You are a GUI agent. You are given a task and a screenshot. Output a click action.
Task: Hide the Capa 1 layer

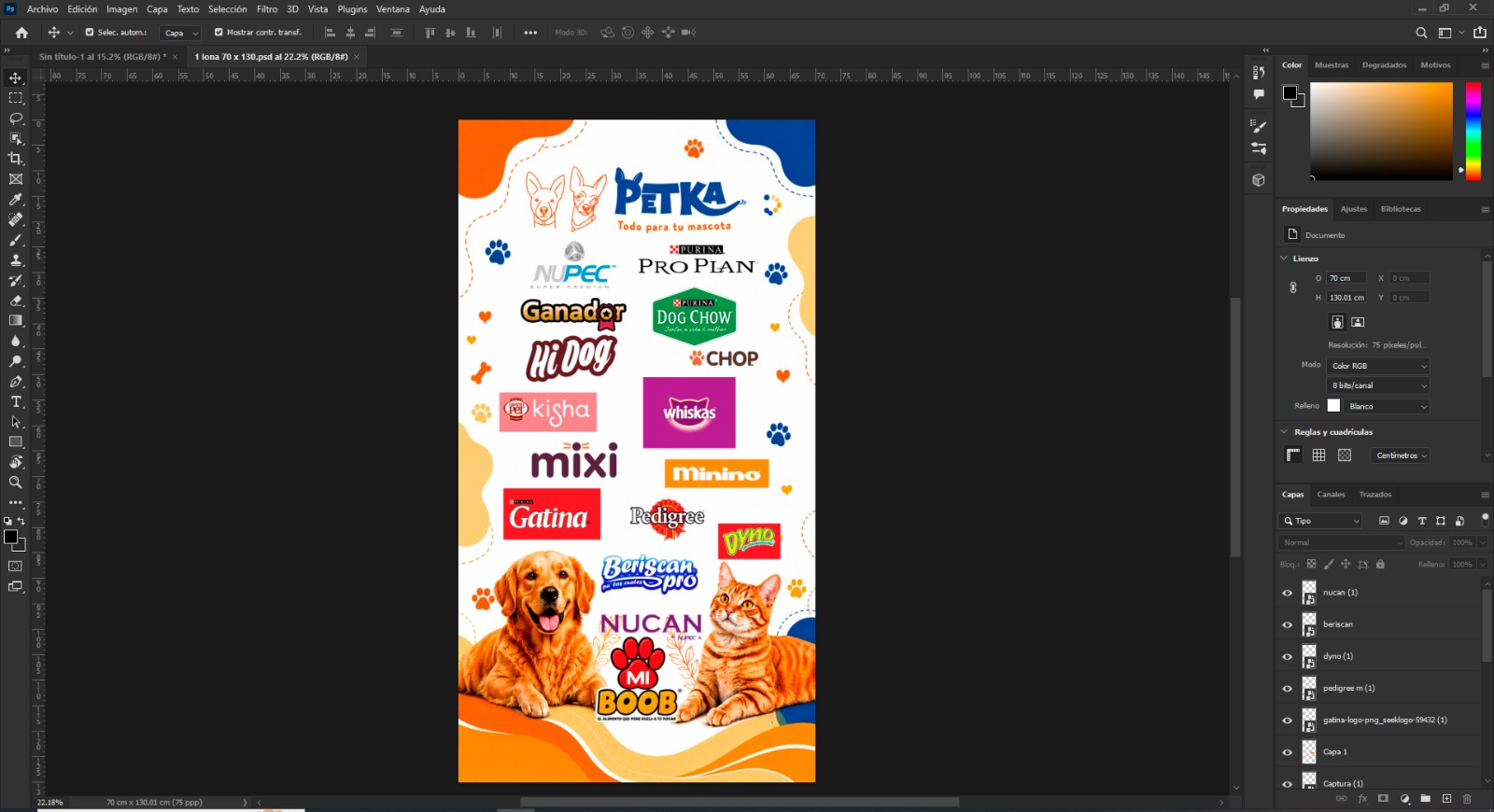tap(1288, 752)
